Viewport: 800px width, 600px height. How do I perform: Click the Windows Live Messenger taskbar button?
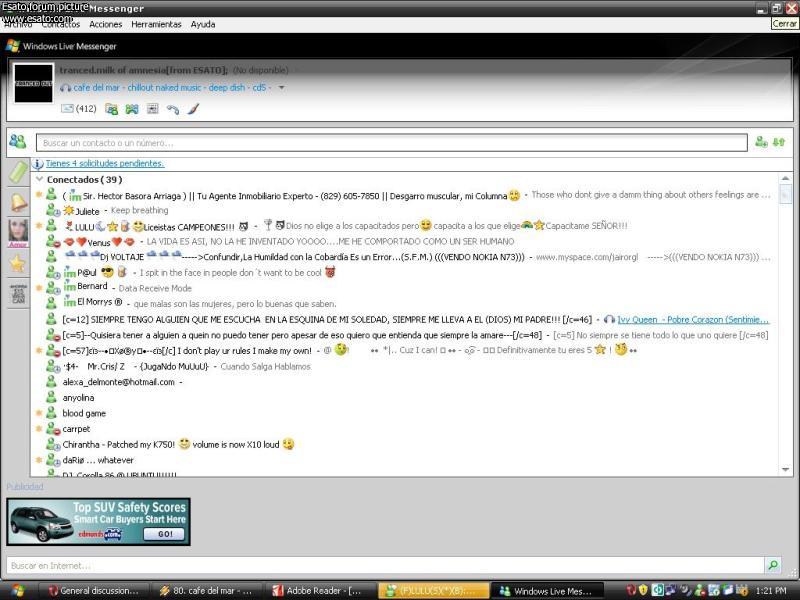click(x=547, y=591)
